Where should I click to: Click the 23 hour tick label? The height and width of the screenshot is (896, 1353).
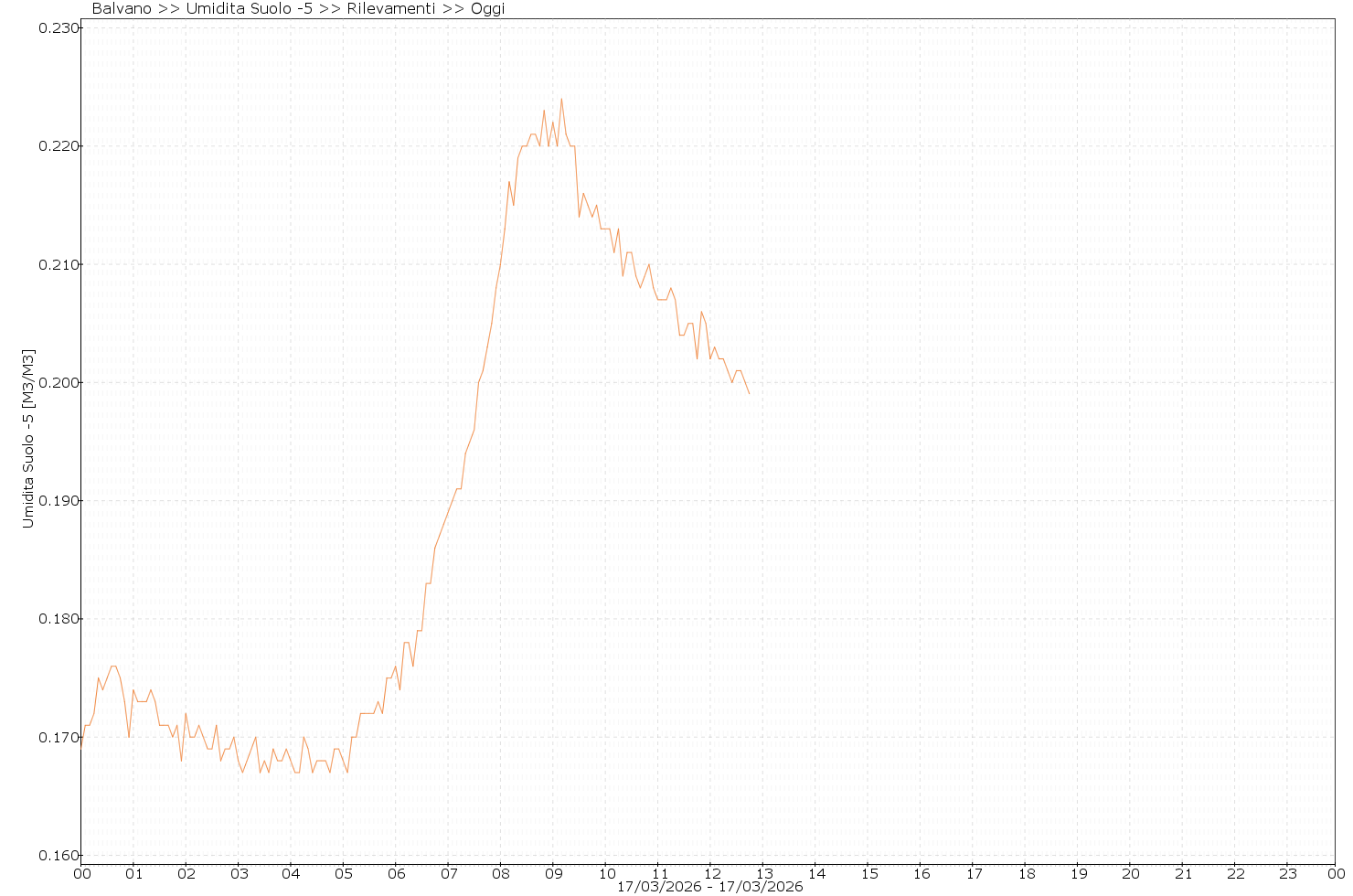click(1287, 873)
